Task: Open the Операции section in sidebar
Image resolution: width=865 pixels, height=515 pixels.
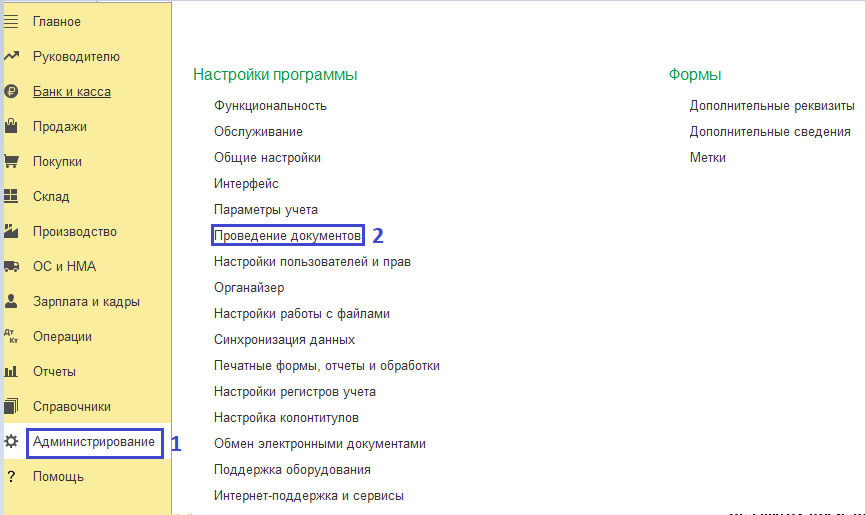Action: coord(62,337)
